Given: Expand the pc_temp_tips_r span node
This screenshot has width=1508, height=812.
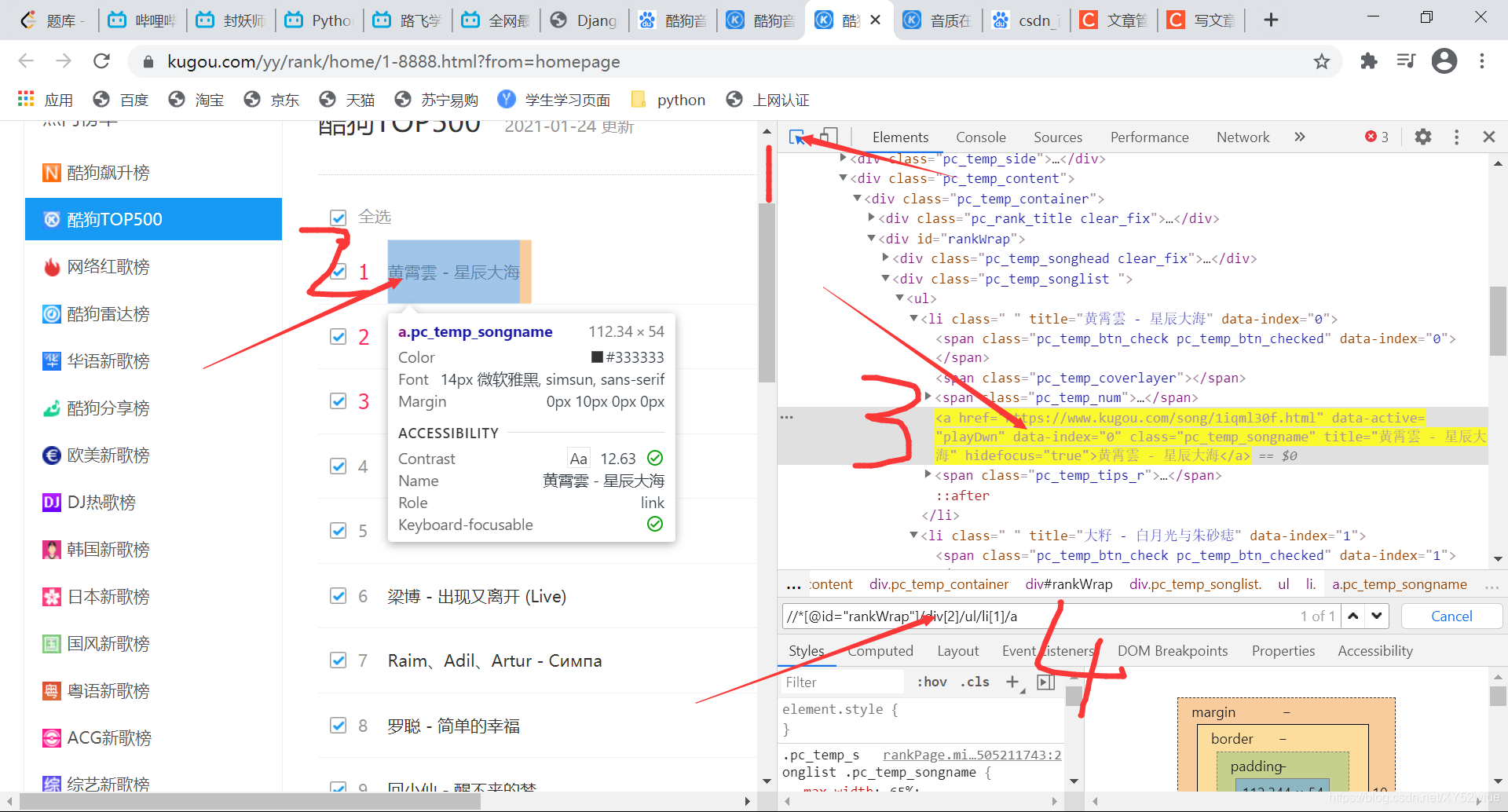Looking at the screenshot, I should point(928,474).
